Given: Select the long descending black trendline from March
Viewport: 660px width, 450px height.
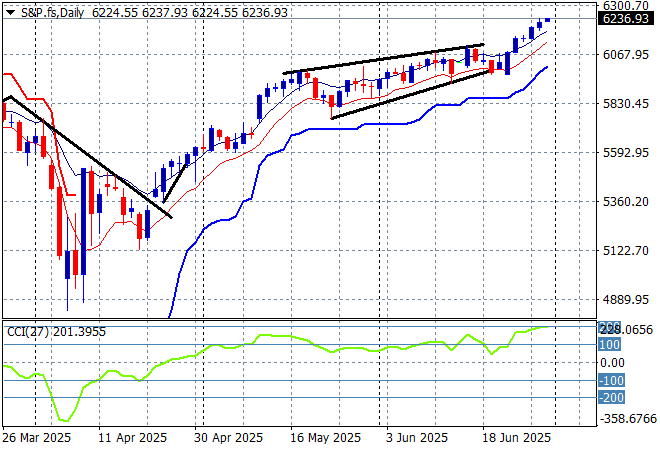Looking at the screenshot, I should 90,157.
